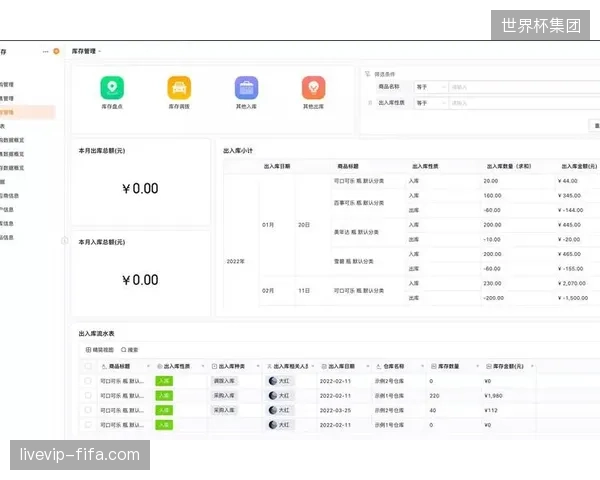Click the 2022-03-25 date cell
The height and width of the screenshot is (480, 600).
(x=336, y=410)
